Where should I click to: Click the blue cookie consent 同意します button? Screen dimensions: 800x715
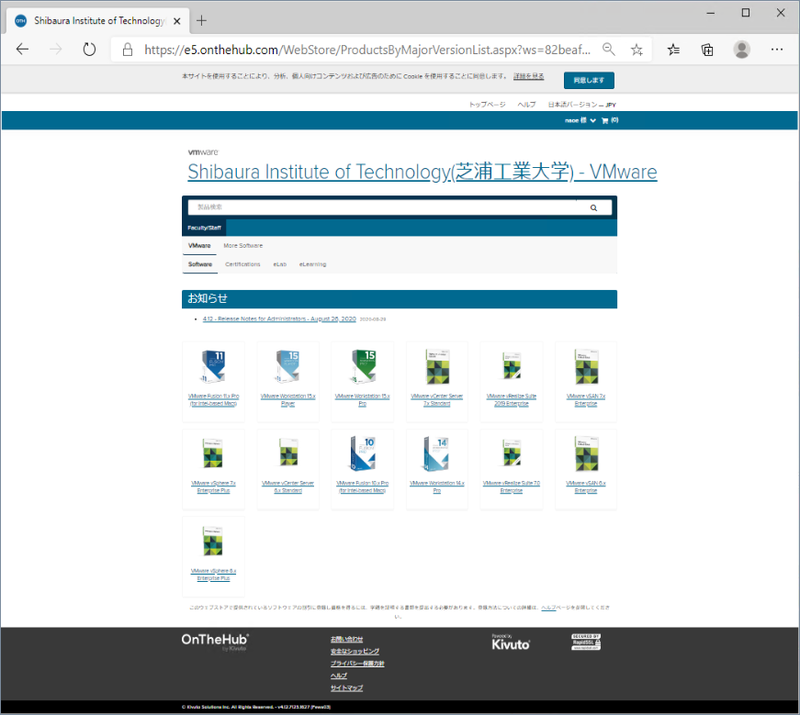(589, 80)
